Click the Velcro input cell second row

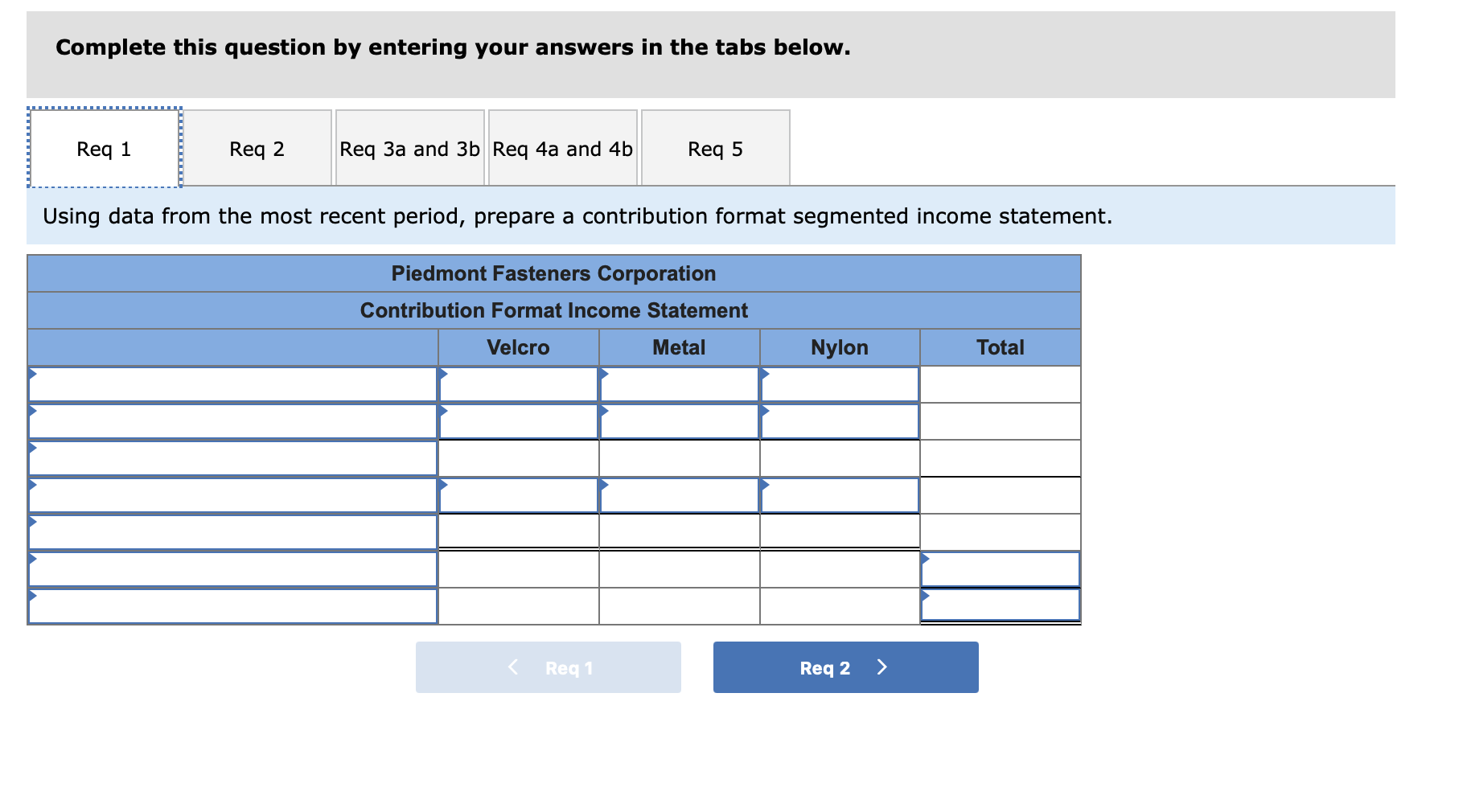tap(518, 420)
